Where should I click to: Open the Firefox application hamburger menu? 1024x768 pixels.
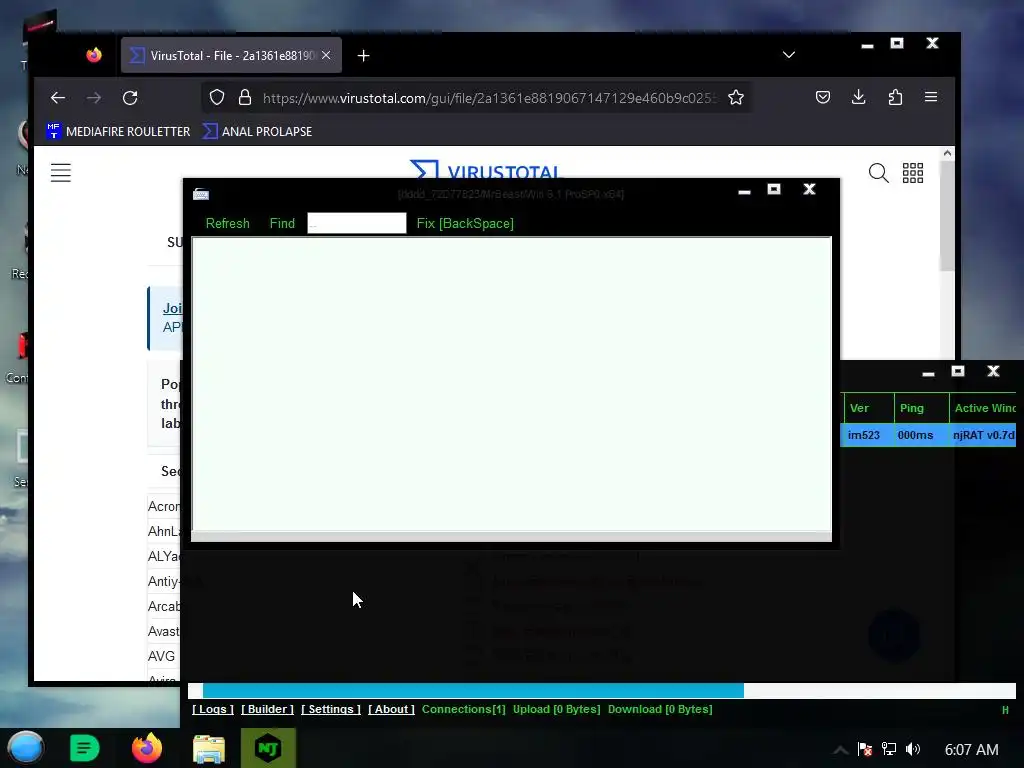tap(931, 97)
